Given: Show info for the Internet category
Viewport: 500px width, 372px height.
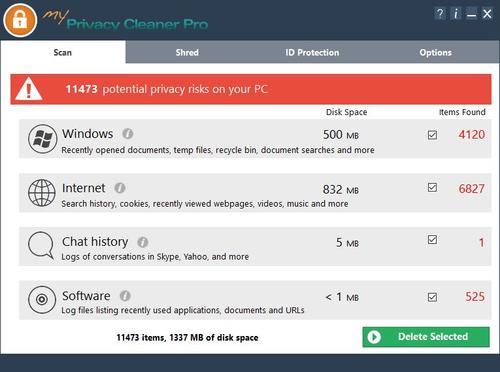Looking at the screenshot, I should [x=120, y=188].
